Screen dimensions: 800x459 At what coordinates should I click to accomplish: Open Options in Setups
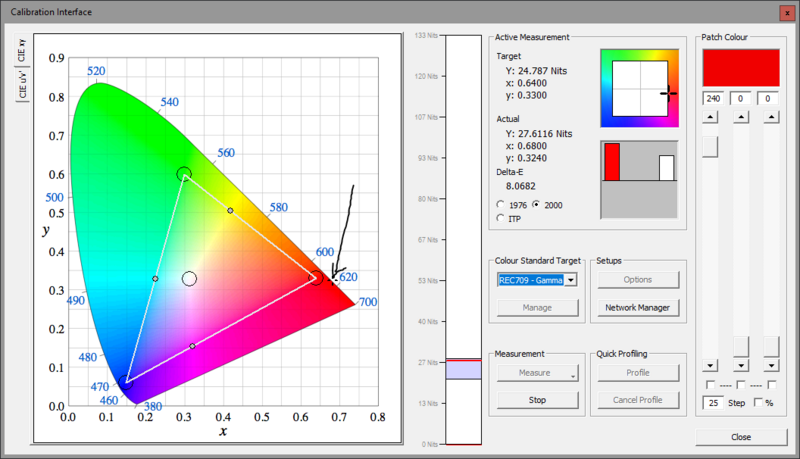(638, 279)
